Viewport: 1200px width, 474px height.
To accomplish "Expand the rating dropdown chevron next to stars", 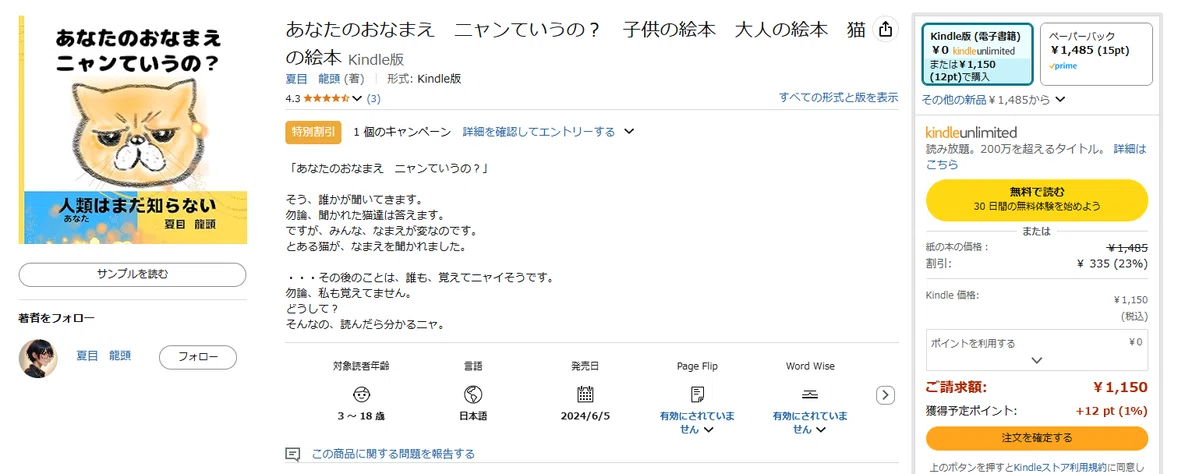I will pyautogui.click(x=357, y=98).
